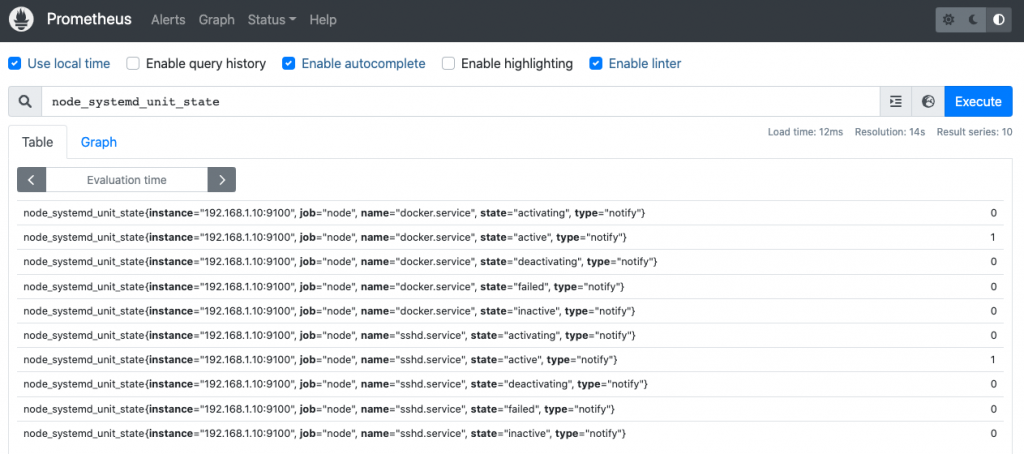The width and height of the screenshot is (1024, 454).
Task: Click the Resolution: 14s text
Action: pyautogui.click(x=890, y=132)
